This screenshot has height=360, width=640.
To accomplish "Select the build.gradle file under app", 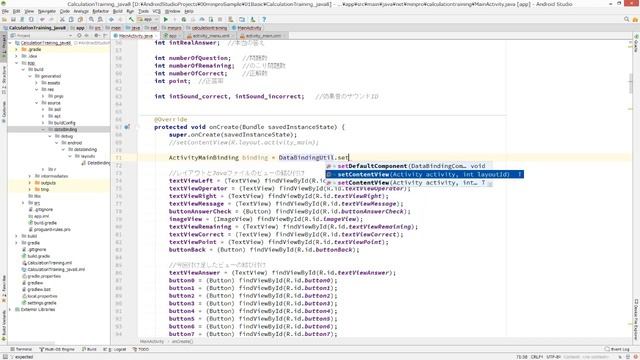I will coord(42,223).
